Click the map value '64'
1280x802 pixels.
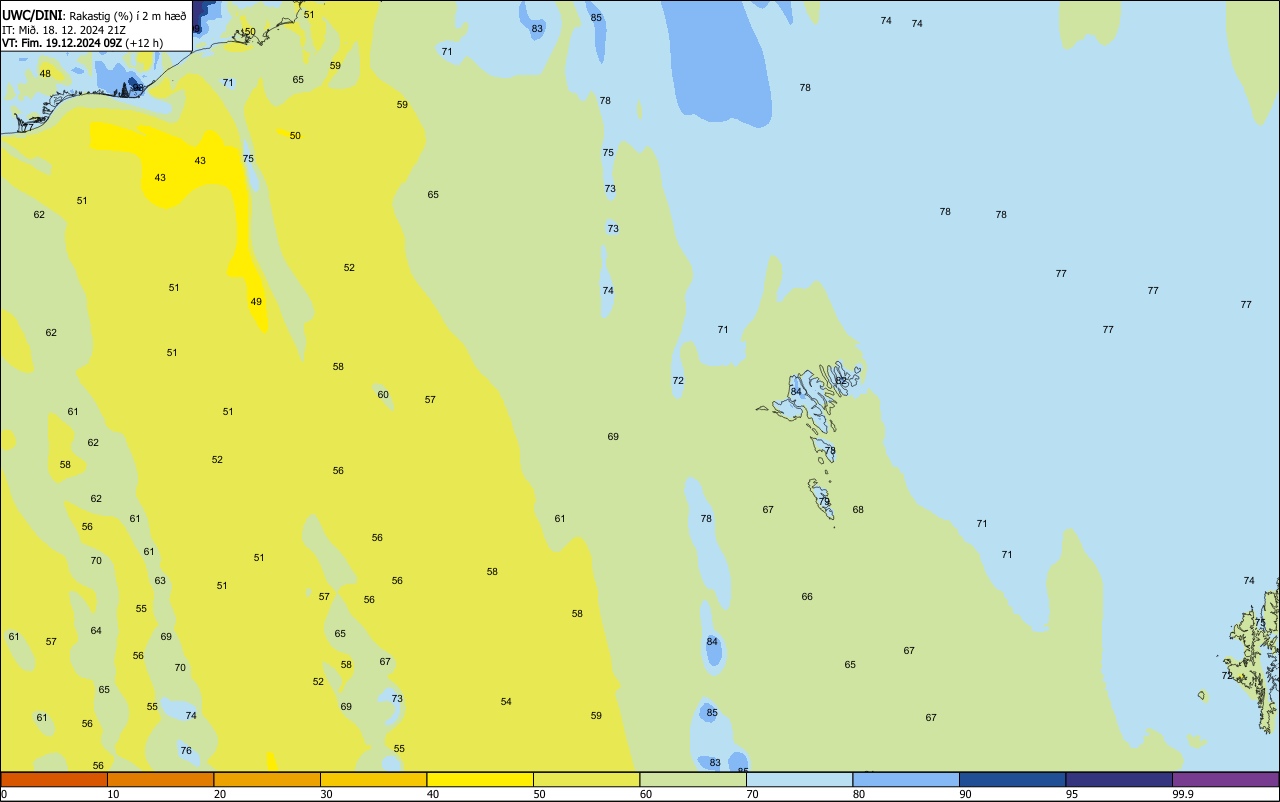[x=96, y=631]
